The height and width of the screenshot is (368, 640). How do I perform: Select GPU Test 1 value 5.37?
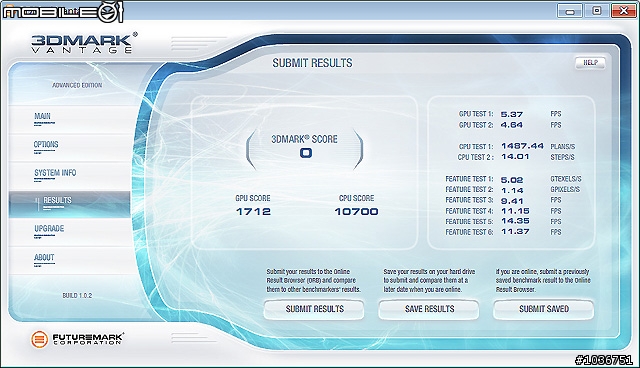pyautogui.click(x=512, y=115)
